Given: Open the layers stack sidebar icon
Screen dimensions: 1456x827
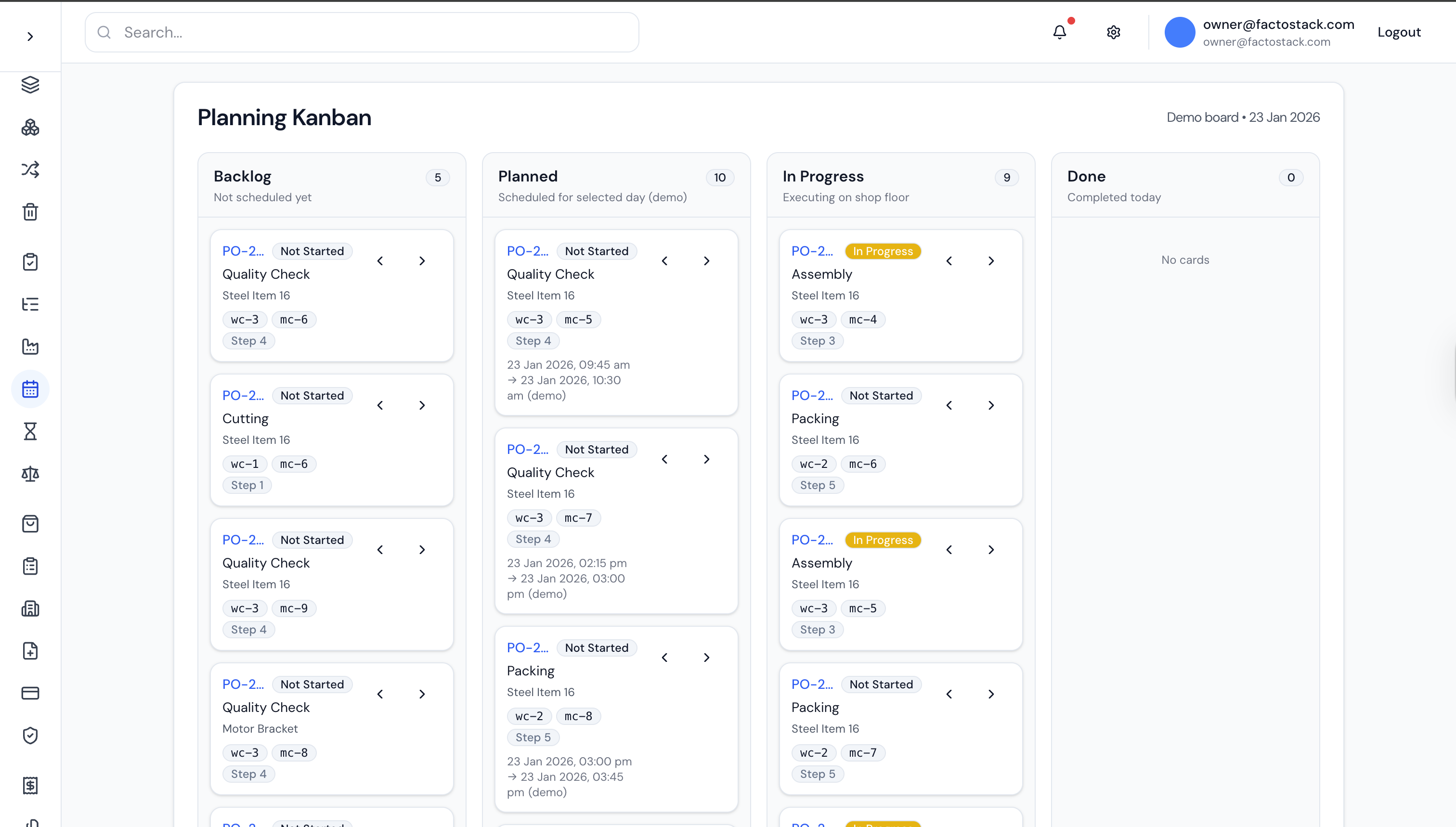Looking at the screenshot, I should pyautogui.click(x=30, y=85).
